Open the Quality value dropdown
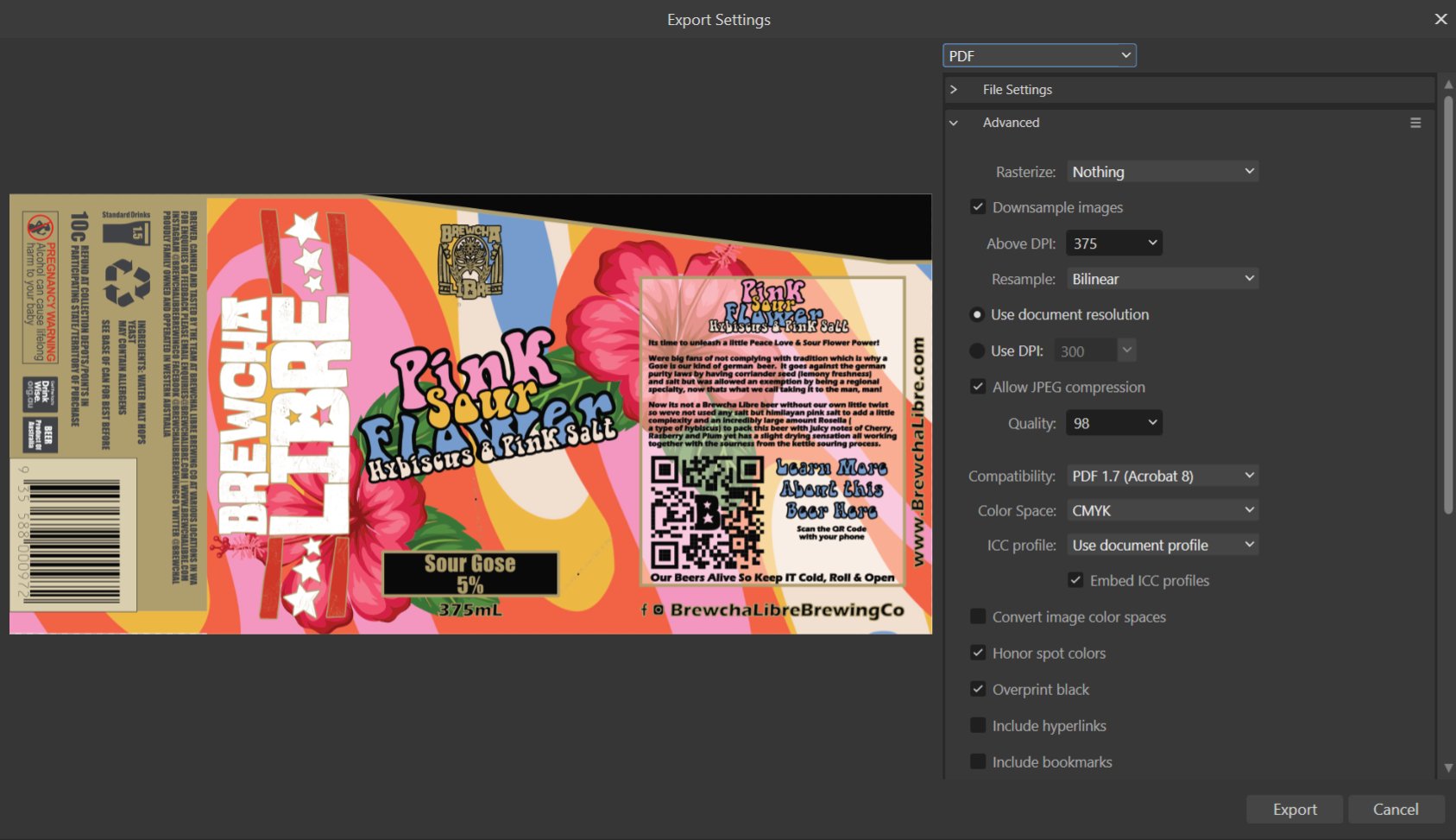 (x=1114, y=423)
